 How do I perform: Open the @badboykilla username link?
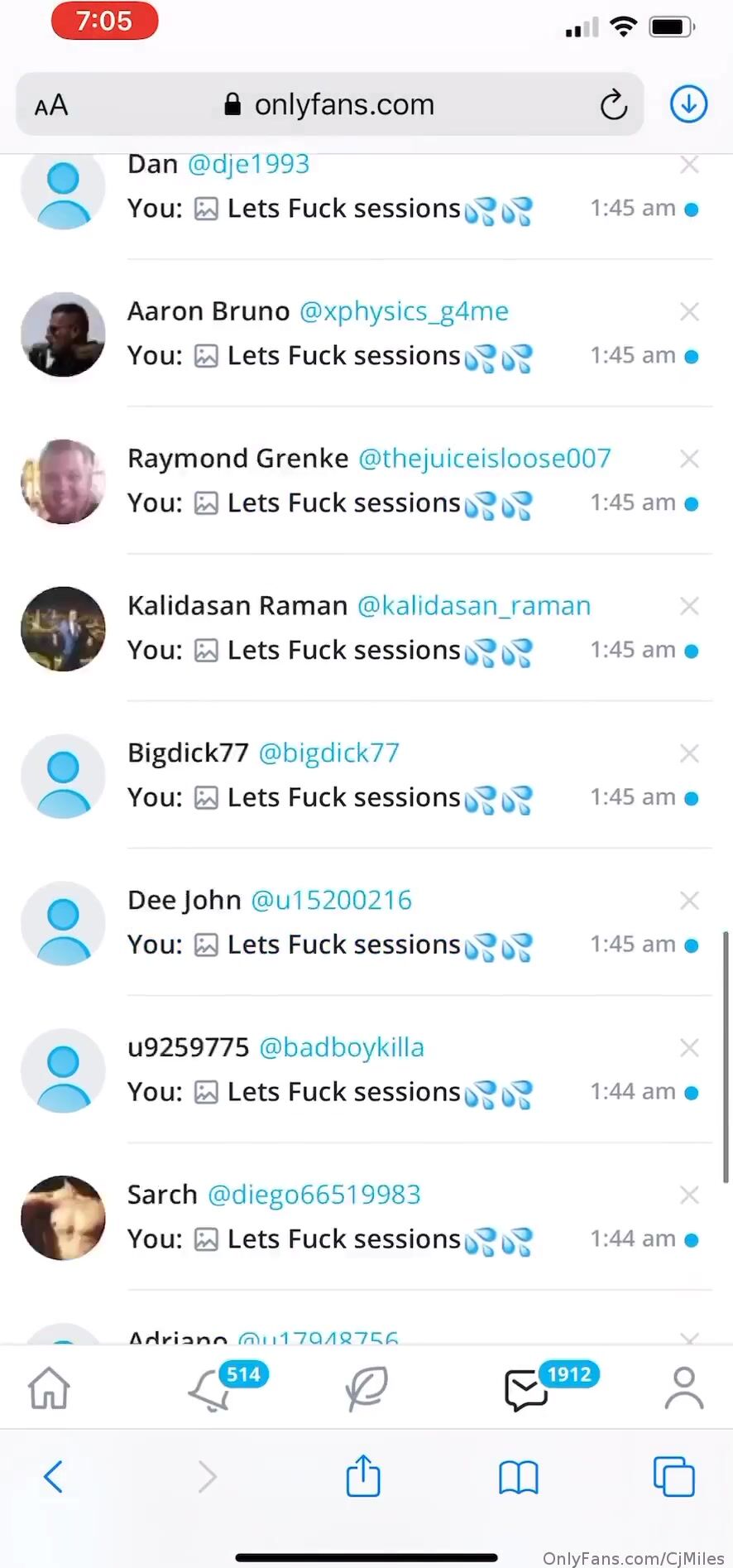[342, 1047]
